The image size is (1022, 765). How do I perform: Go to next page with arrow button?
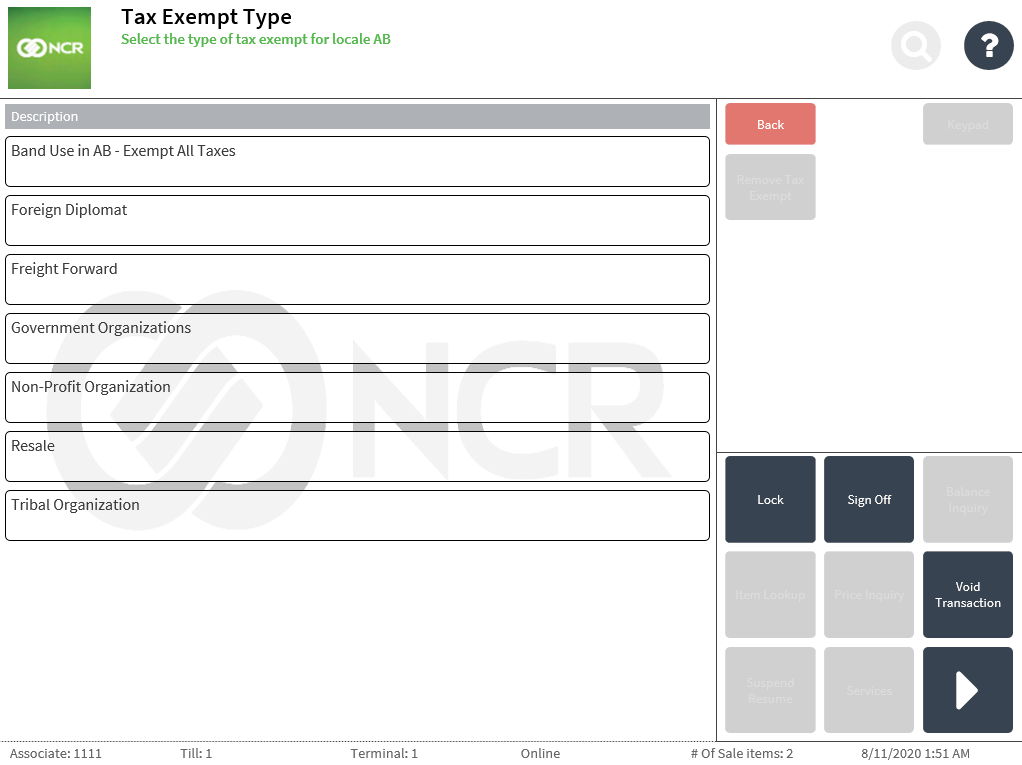[x=967, y=689]
